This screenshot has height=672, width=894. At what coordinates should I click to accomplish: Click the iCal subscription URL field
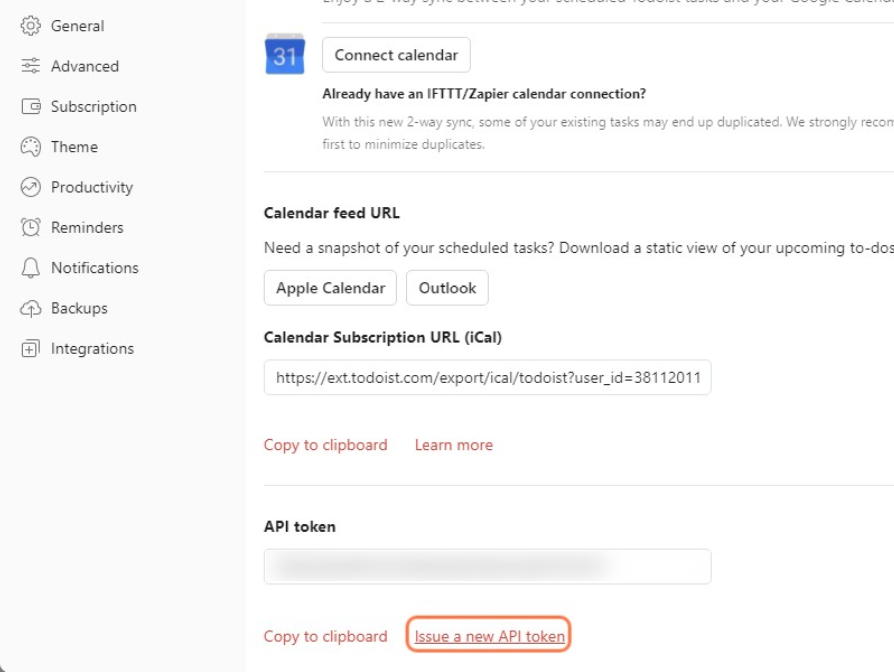pos(487,377)
